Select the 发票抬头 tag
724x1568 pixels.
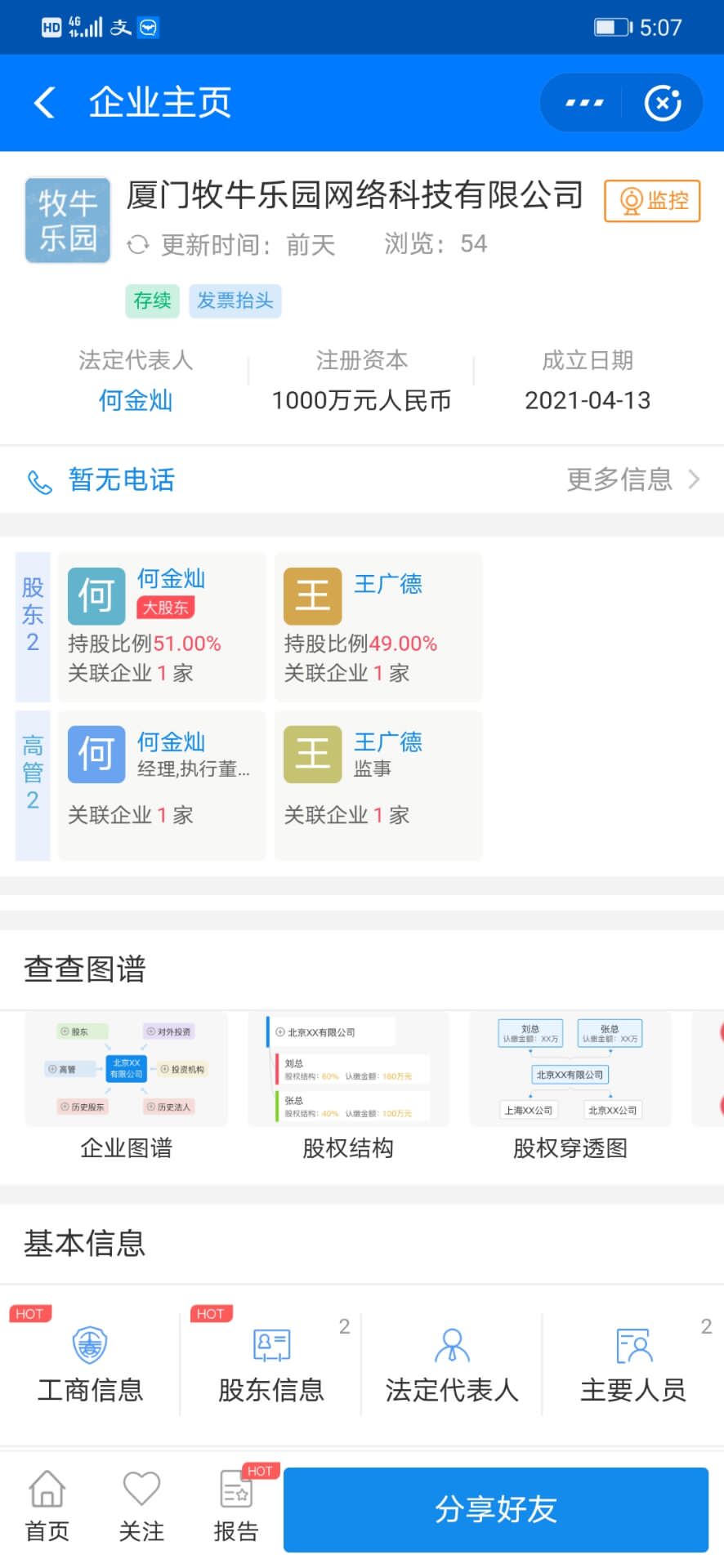click(235, 301)
